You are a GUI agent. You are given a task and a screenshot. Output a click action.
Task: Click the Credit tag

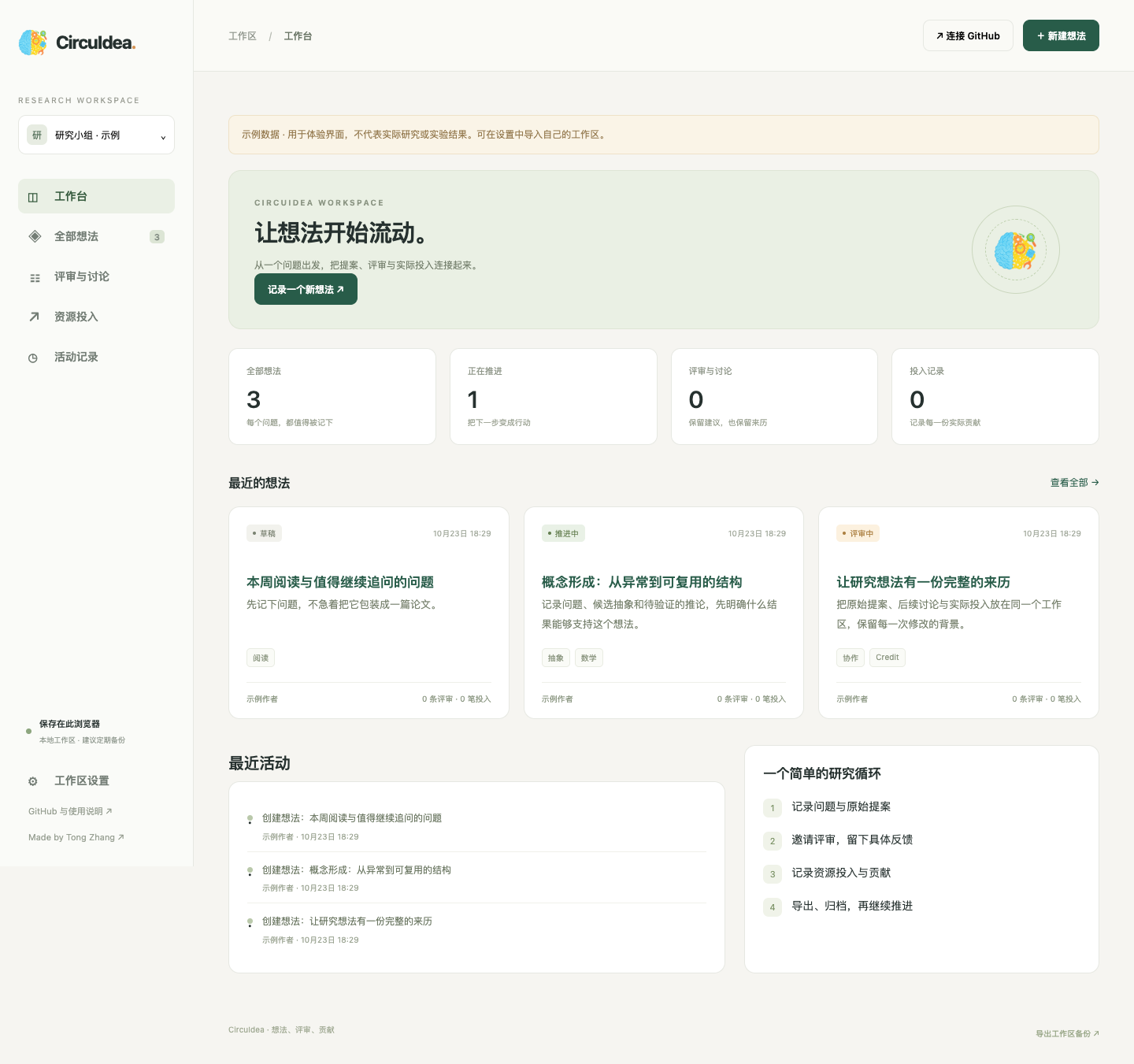[x=888, y=658]
